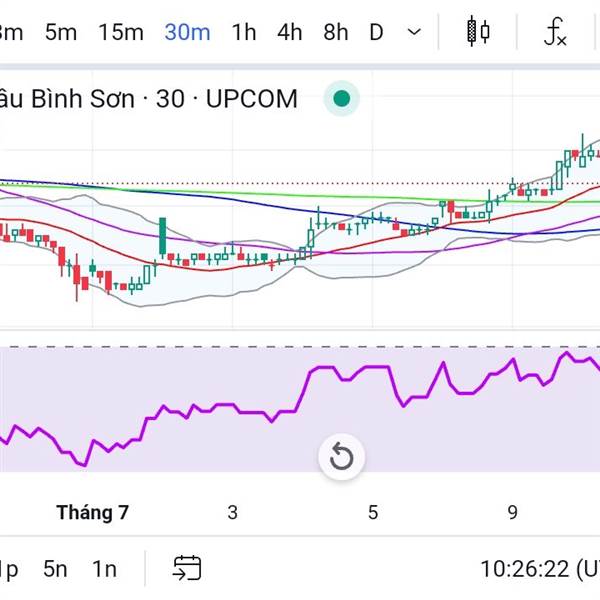Expand the timeframe interval chevron dropdown
This screenshot has width=600, height=600.
(414, 32)
